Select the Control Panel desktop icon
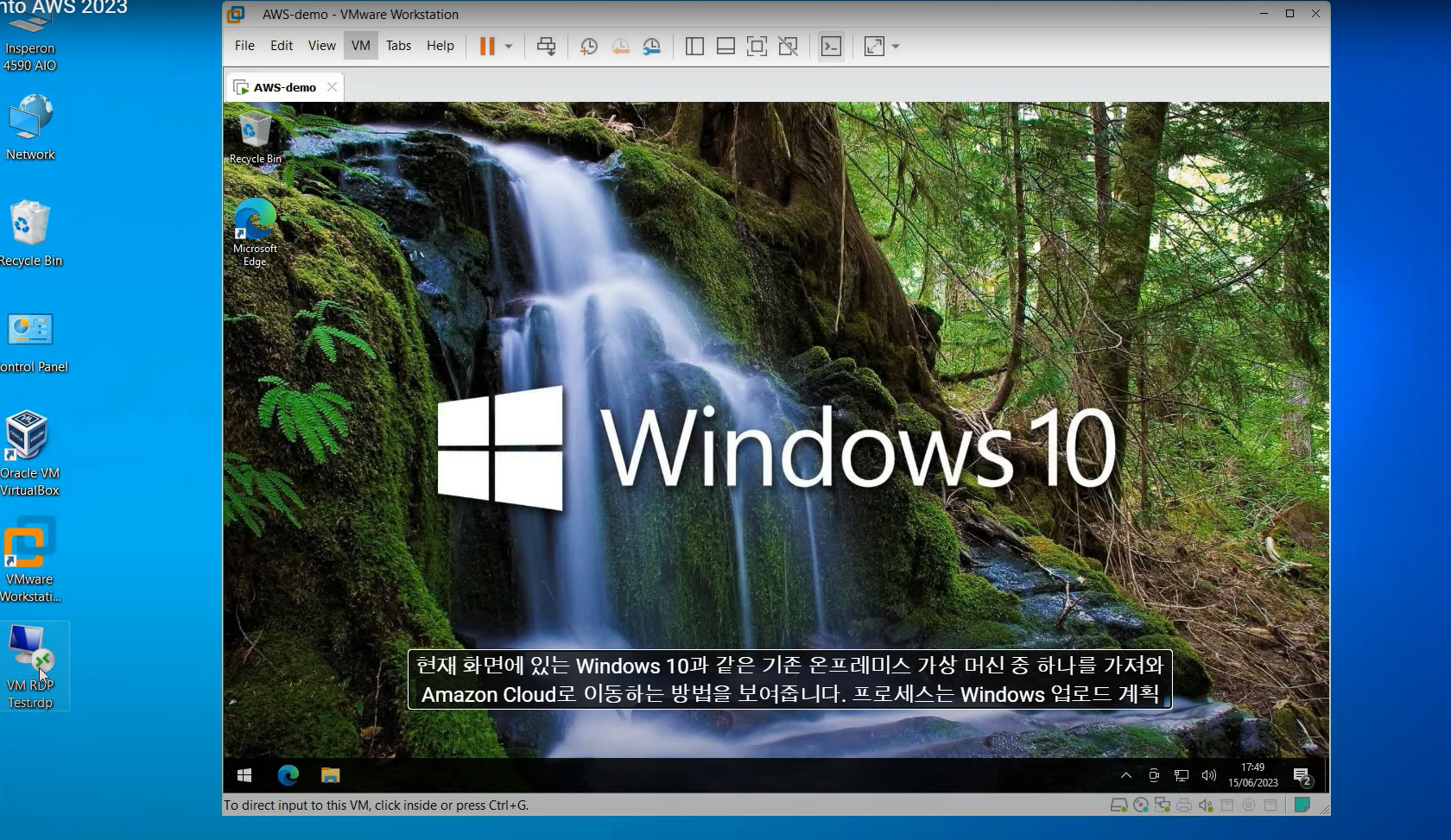Screen dimensions: 1451x840 (x=32, y=342)
